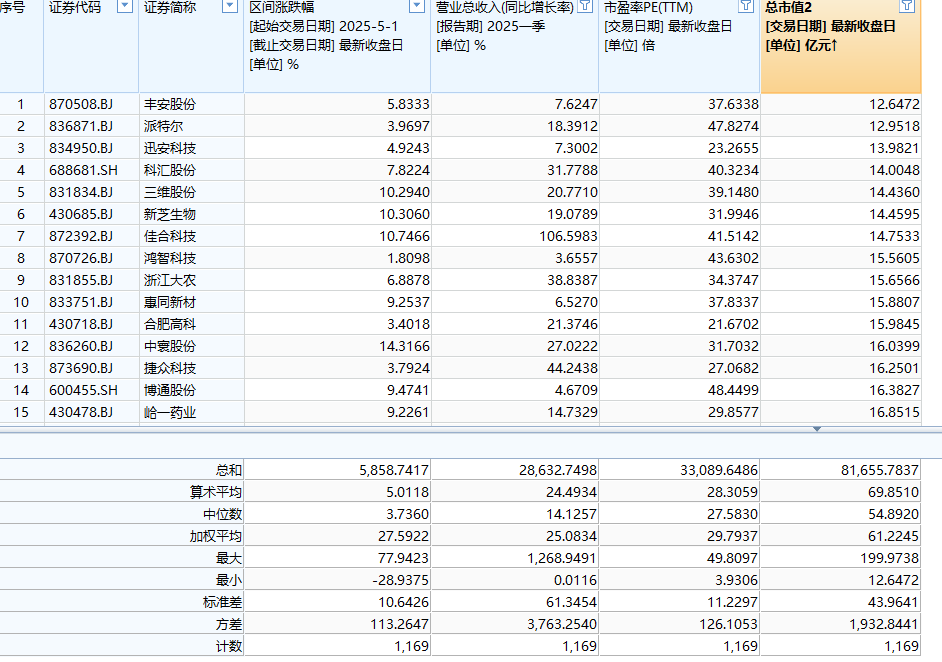Select stock code 870508.BJ
The height and width of the screenshot is (662, 942).
coord(81,105)
